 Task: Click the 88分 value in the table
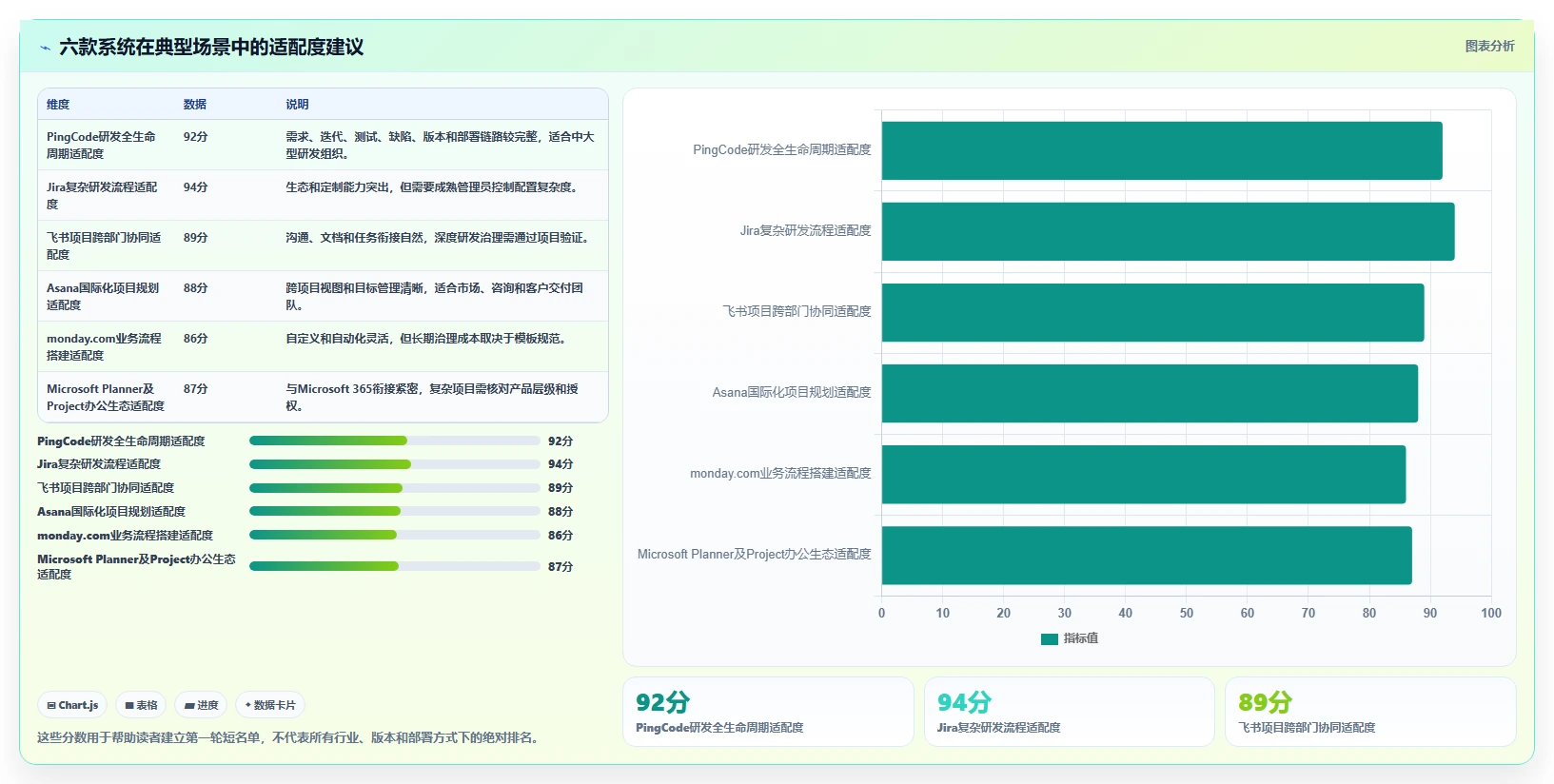tap(195, 288)
